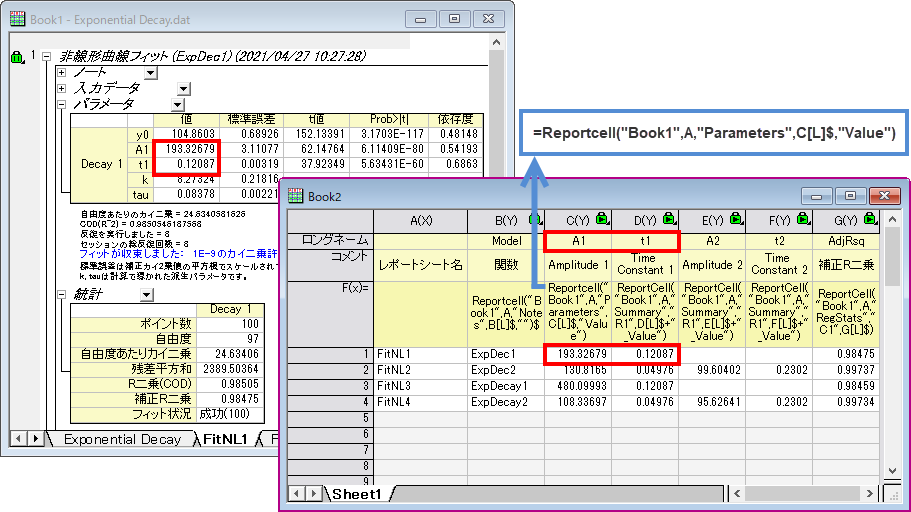Collapse the 非線形曲線フィット root node

(46, 57)
